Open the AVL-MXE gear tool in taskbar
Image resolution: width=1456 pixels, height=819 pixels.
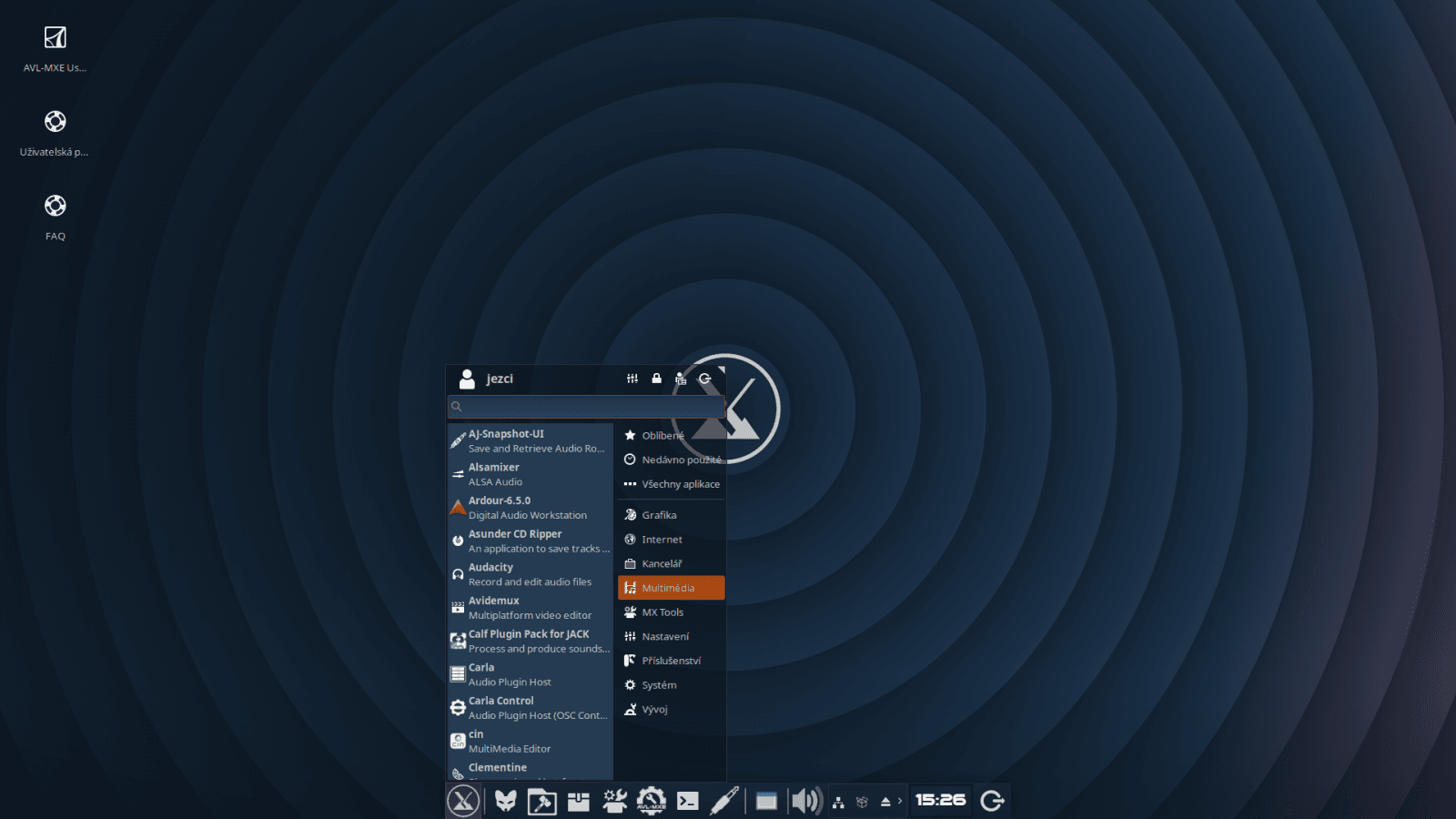click(x=650, y=801)
